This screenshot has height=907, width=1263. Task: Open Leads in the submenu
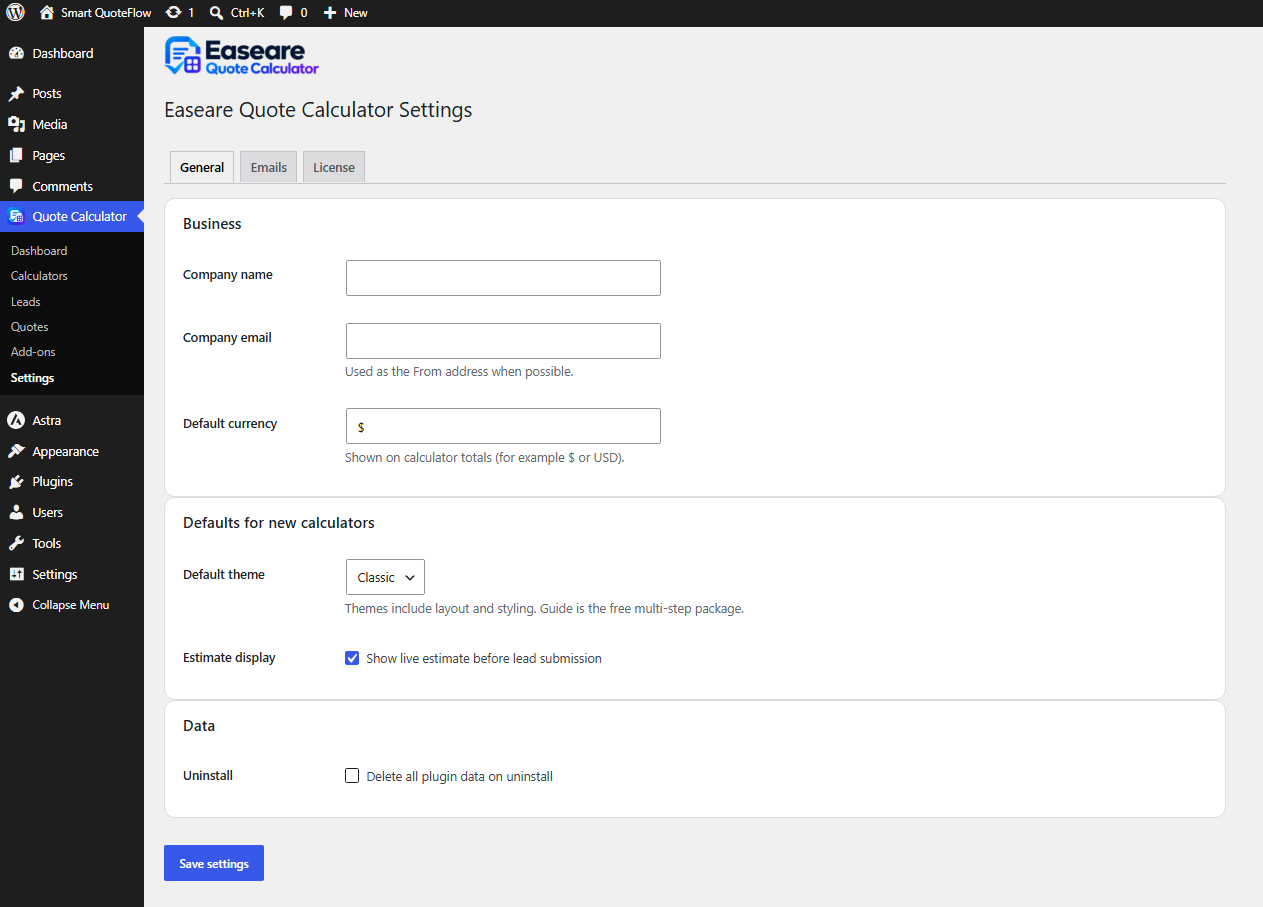tap(26, 302)
